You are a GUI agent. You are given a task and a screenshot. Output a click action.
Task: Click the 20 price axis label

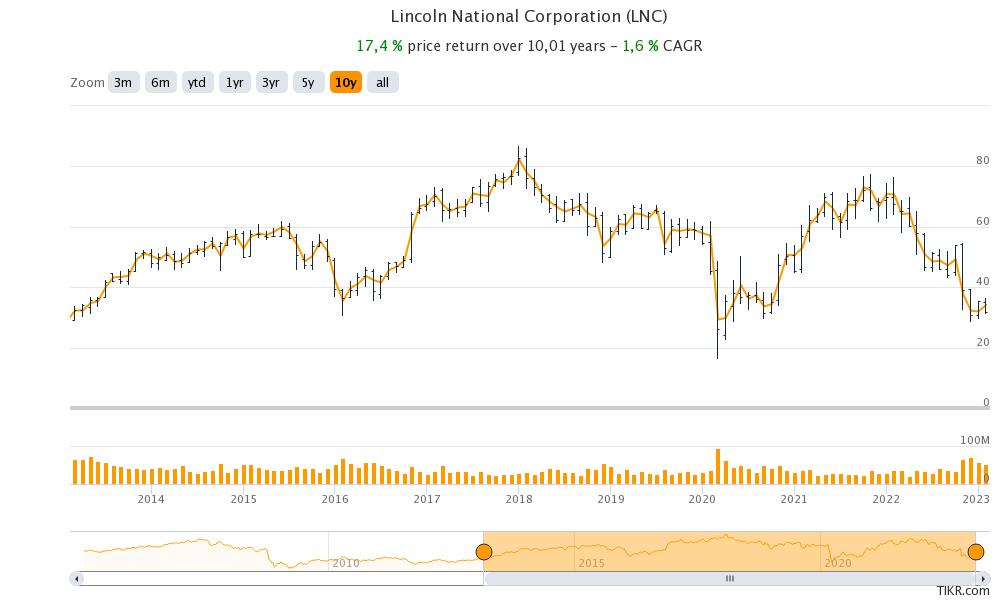tap(983, 342)
